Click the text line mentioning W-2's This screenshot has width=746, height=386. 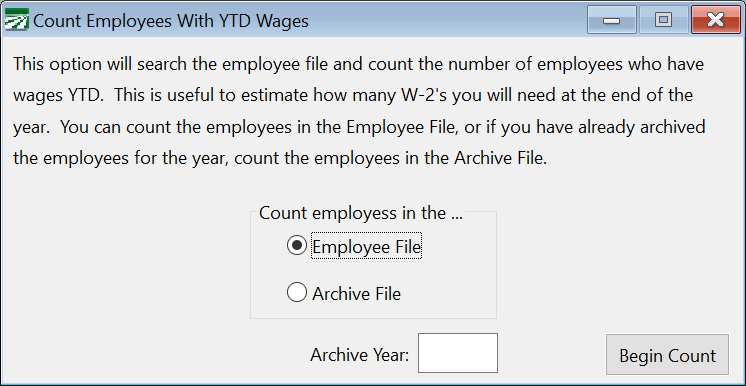353,95
